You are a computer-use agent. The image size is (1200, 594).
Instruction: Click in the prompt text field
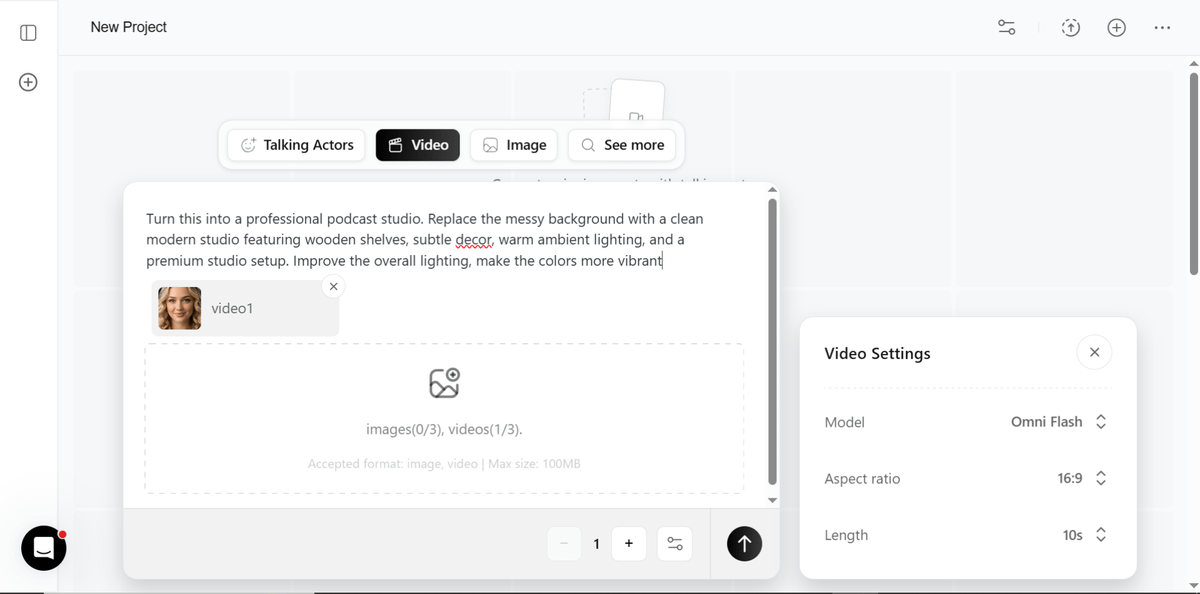[x=425, y=240]
